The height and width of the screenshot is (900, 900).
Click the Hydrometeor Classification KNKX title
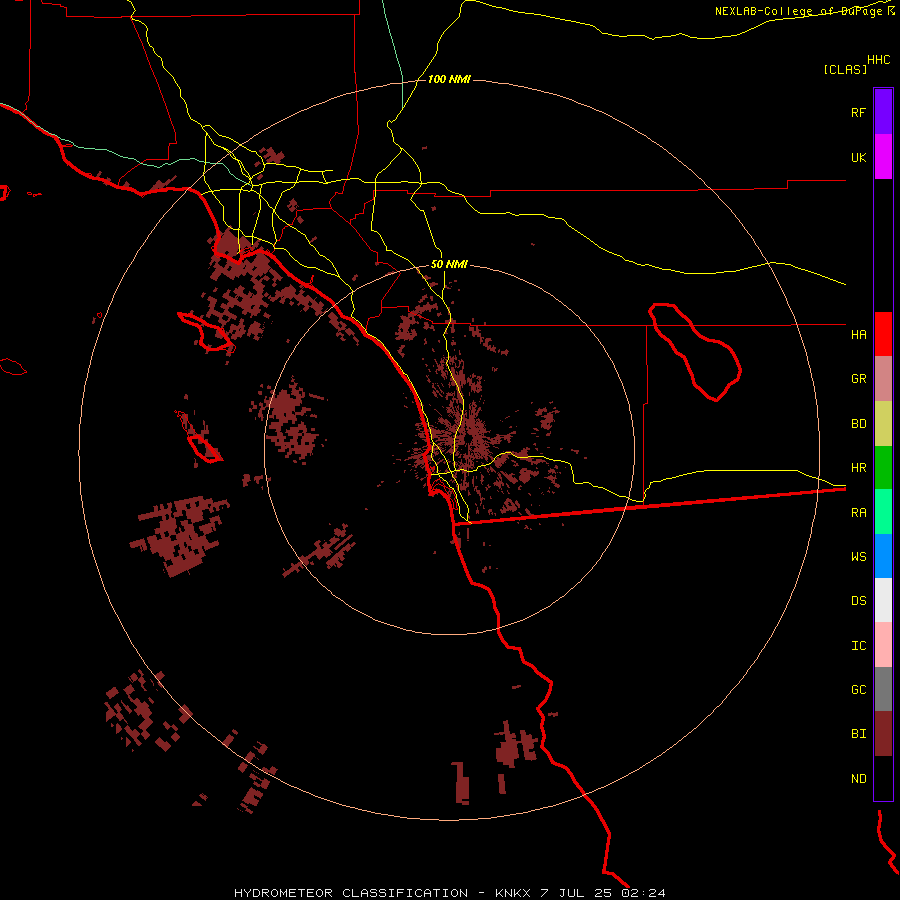pyautogui.click(x=449, y=893)
